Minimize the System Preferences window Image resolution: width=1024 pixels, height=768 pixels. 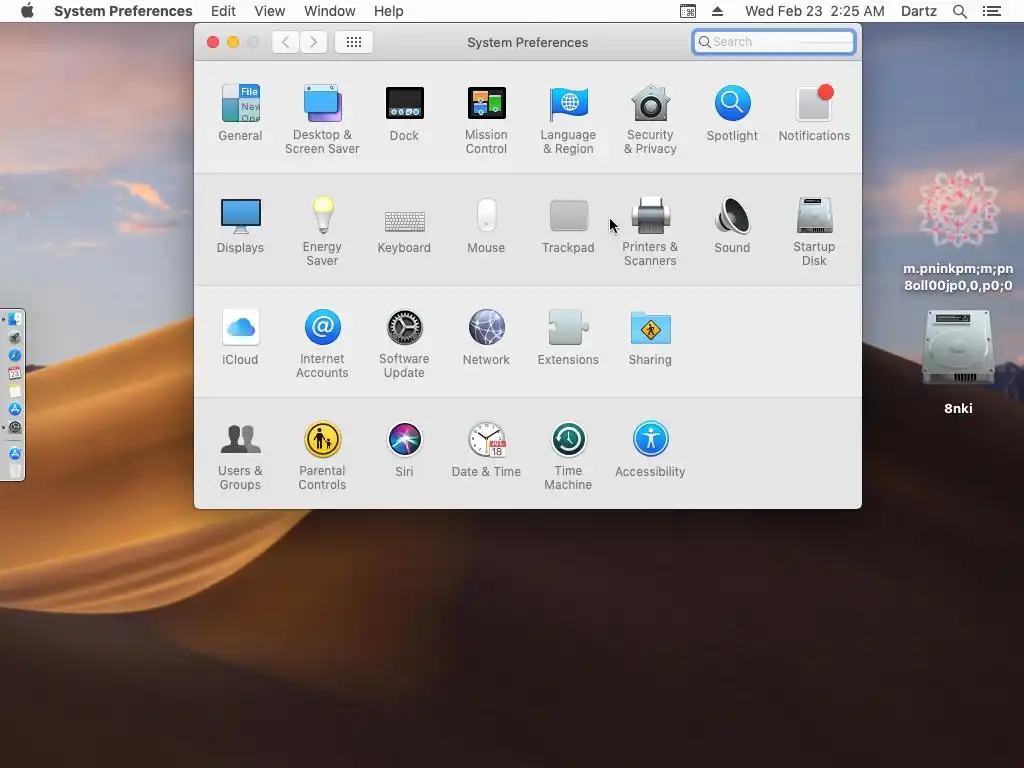coord(232,42)
